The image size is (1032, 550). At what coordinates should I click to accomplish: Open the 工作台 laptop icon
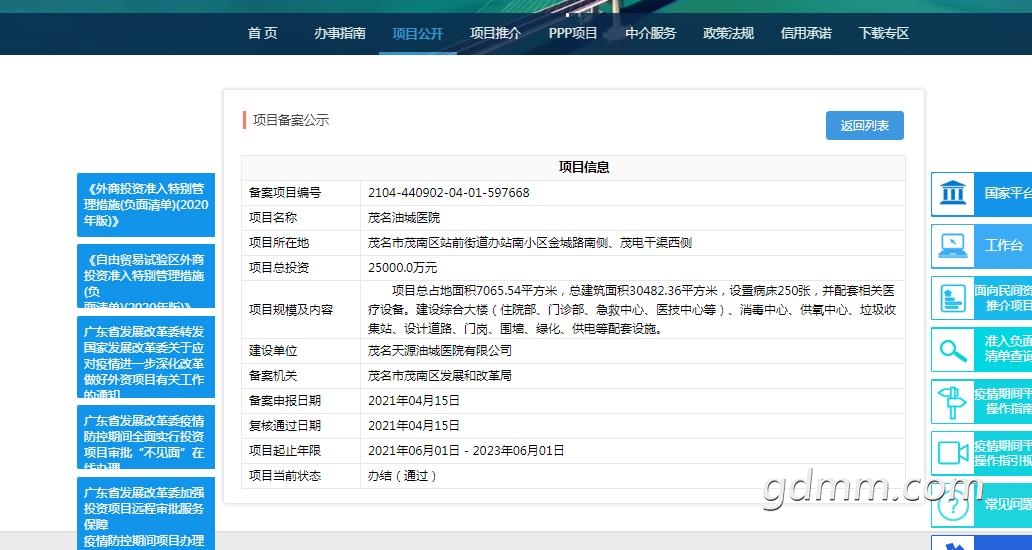953,245
